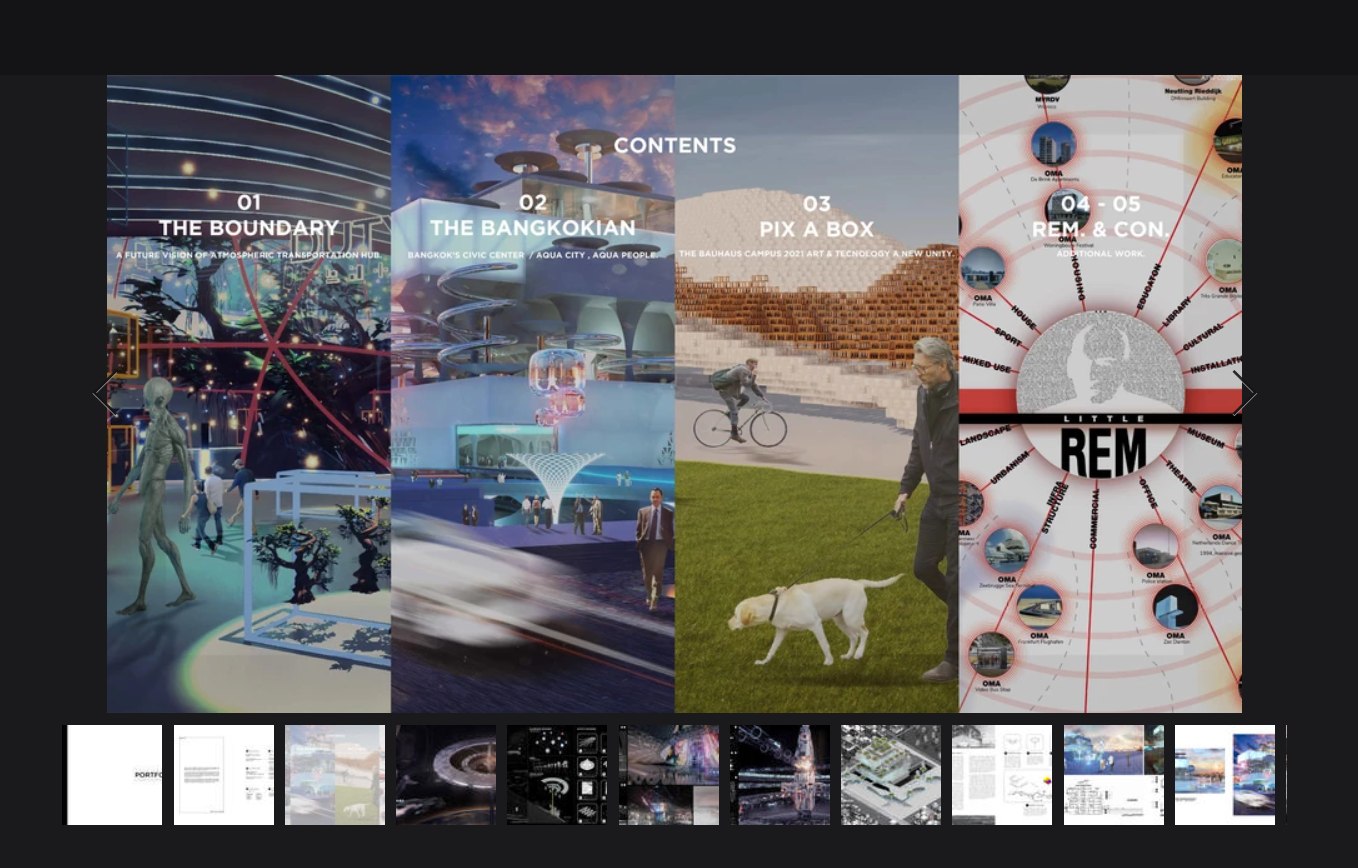1358x868 pixels.
Task: Open the grayscale isometric city model thumbnail
Action: [x=891, y=775]
